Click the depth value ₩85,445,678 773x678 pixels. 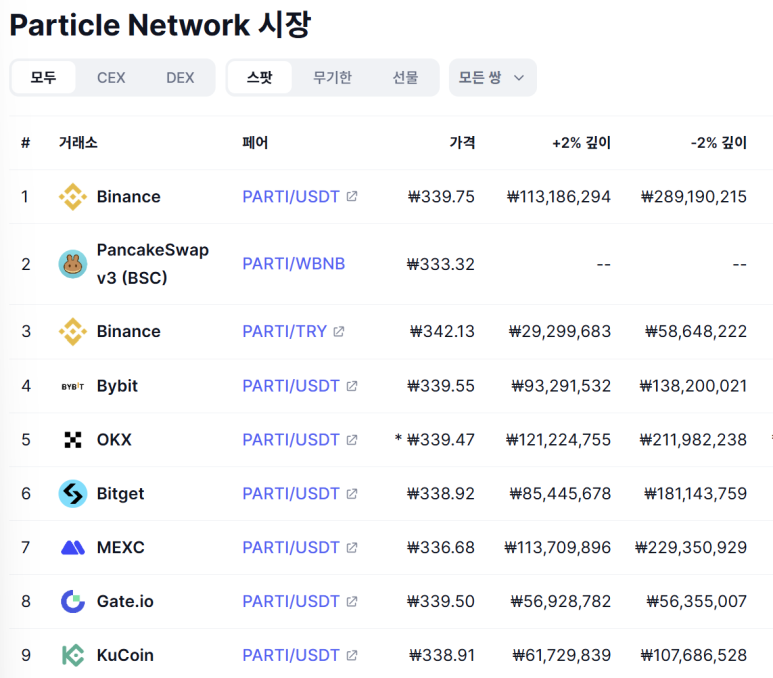click(560, 494)
